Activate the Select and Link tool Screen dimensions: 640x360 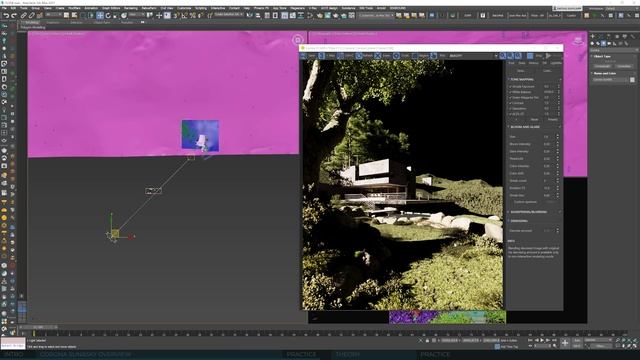point(24,16)
